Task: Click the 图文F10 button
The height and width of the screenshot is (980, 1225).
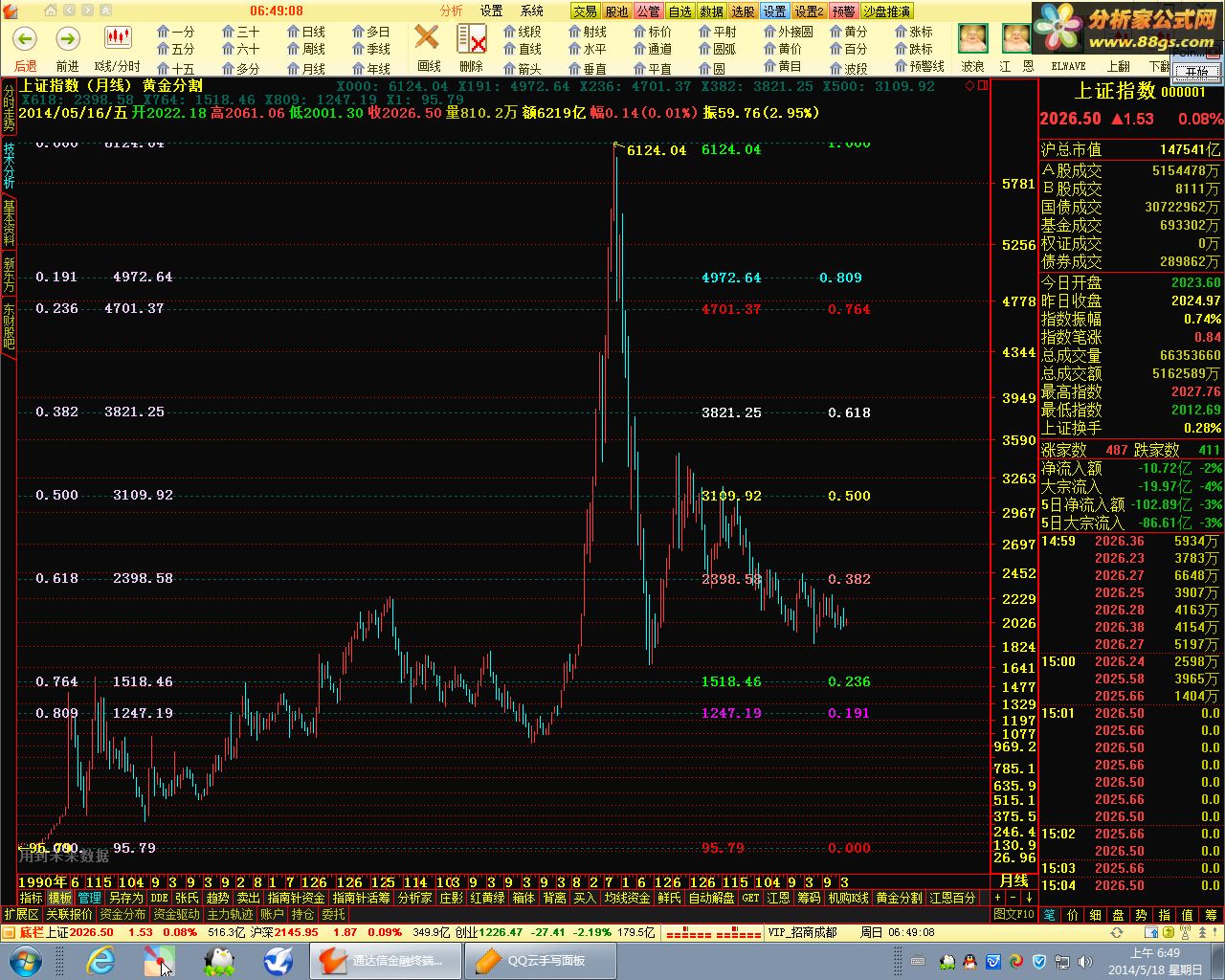Action: 1013,914
